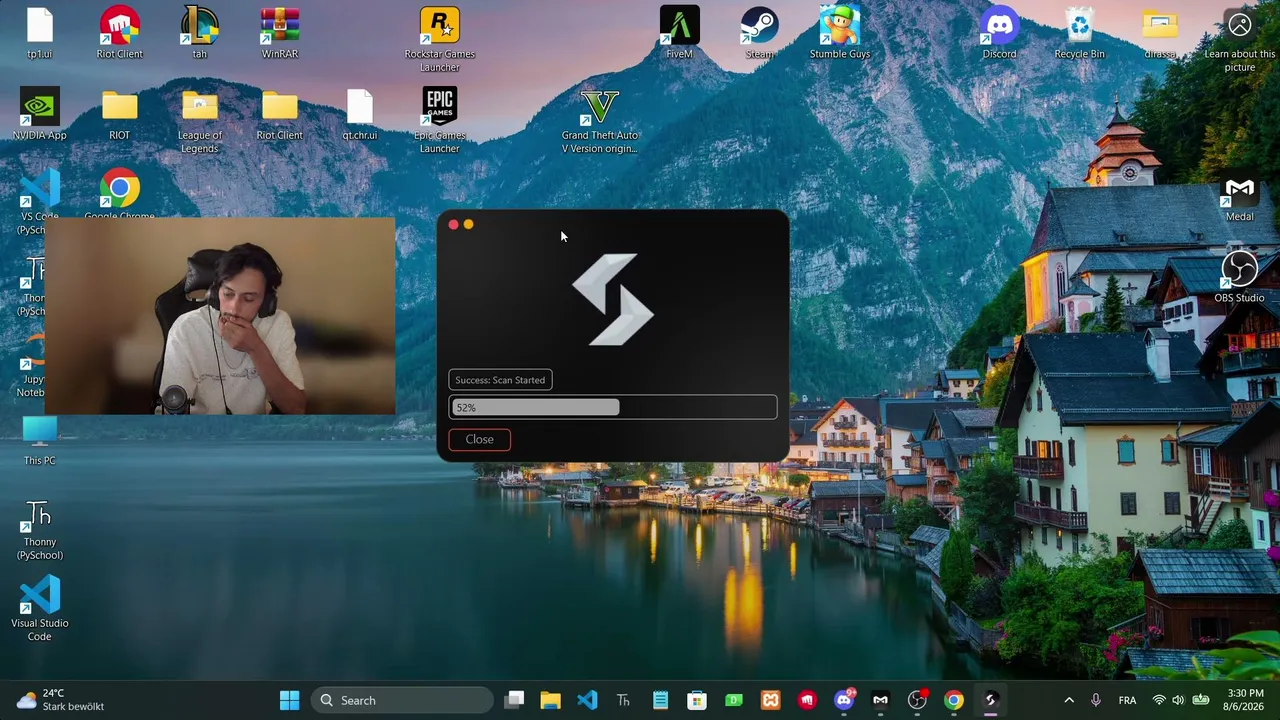
Task: Select the Stumble Guys desktop icon
Action: [x=840, y=33]
